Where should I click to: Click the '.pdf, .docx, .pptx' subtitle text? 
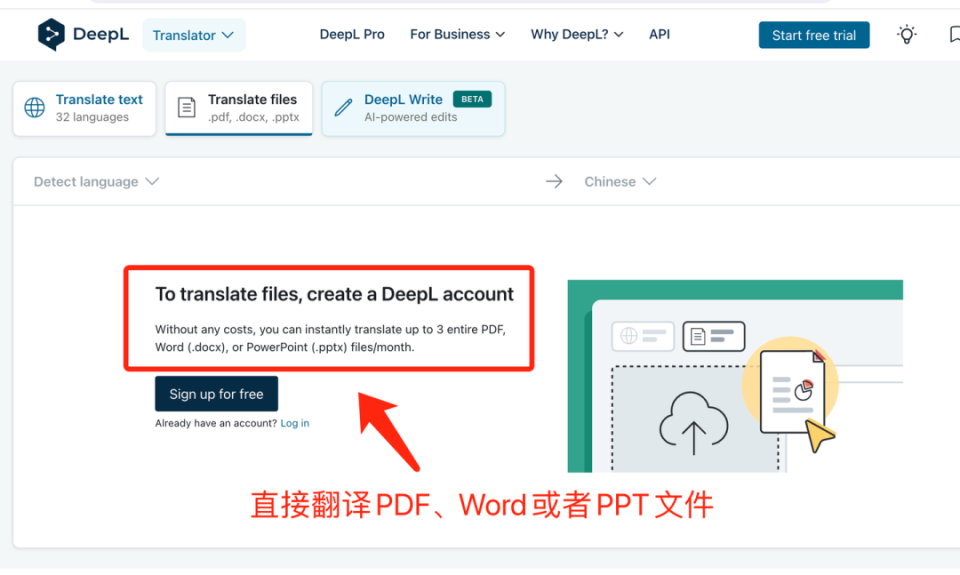pos(253,117)
